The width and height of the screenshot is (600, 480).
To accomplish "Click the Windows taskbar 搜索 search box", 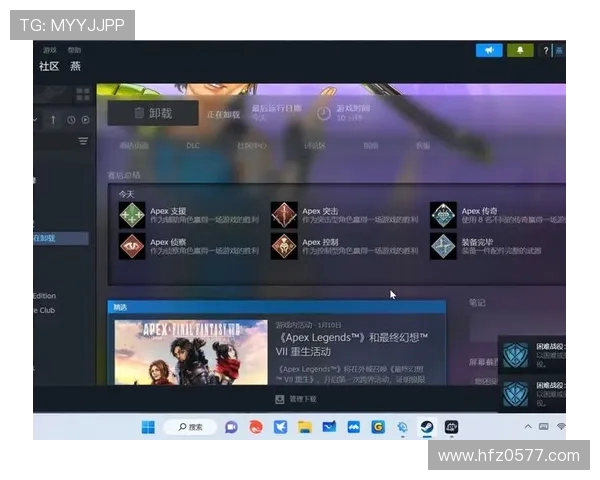I will click(191, 427).
